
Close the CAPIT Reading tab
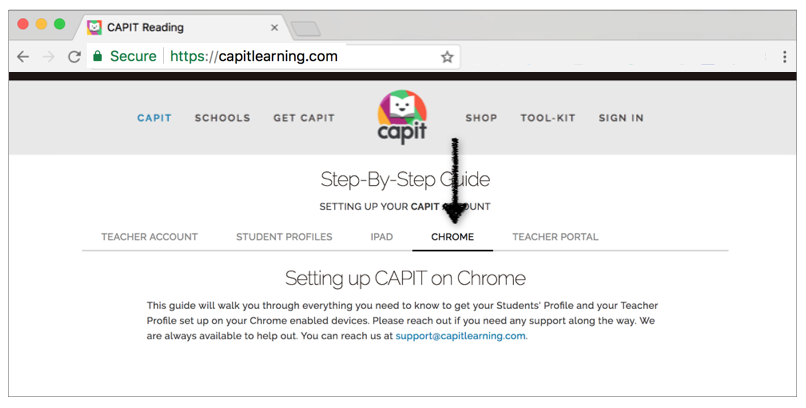tap(274, 28)
